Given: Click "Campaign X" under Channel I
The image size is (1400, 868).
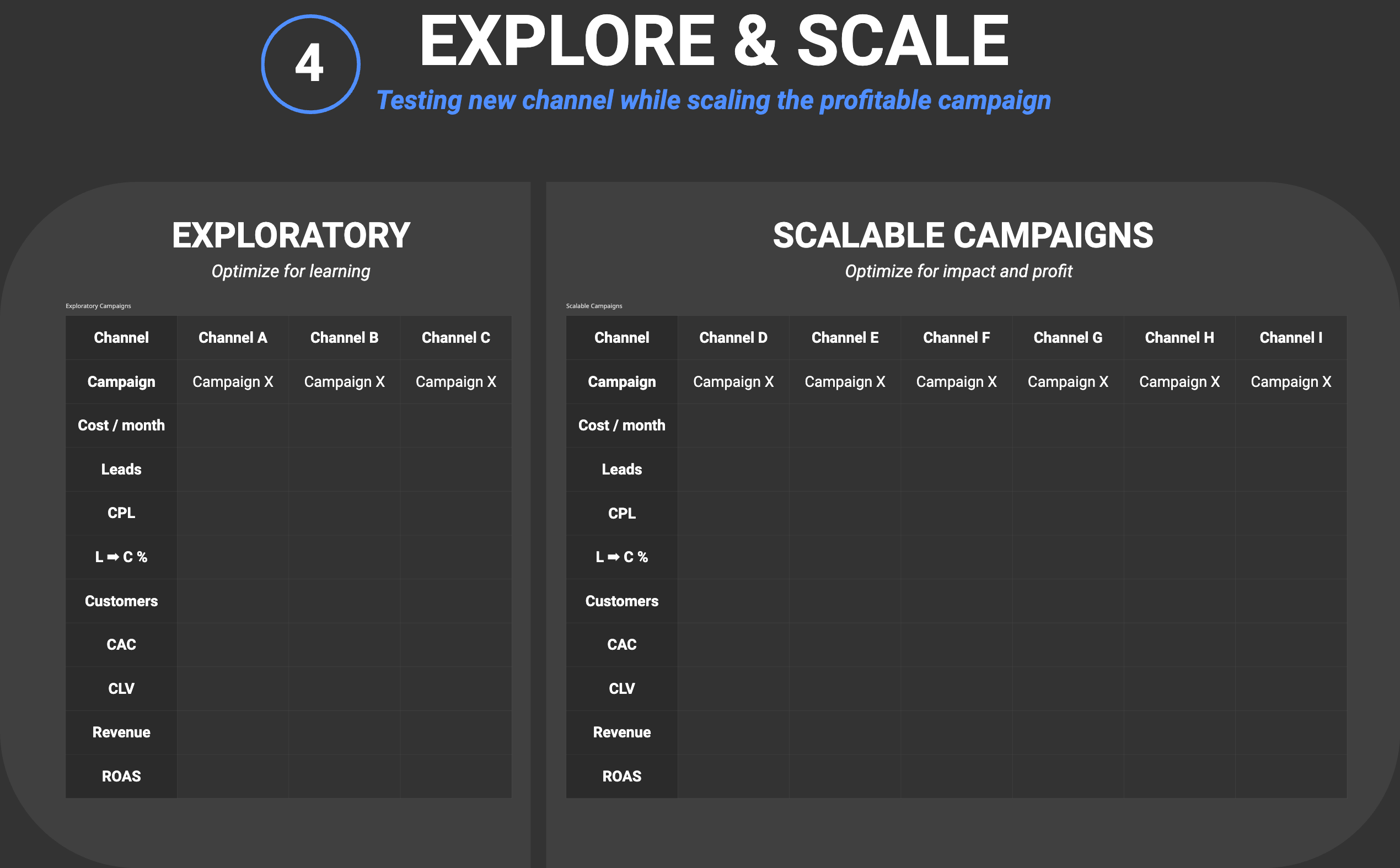Looking at the screenshot, I should pos(1291,382).
